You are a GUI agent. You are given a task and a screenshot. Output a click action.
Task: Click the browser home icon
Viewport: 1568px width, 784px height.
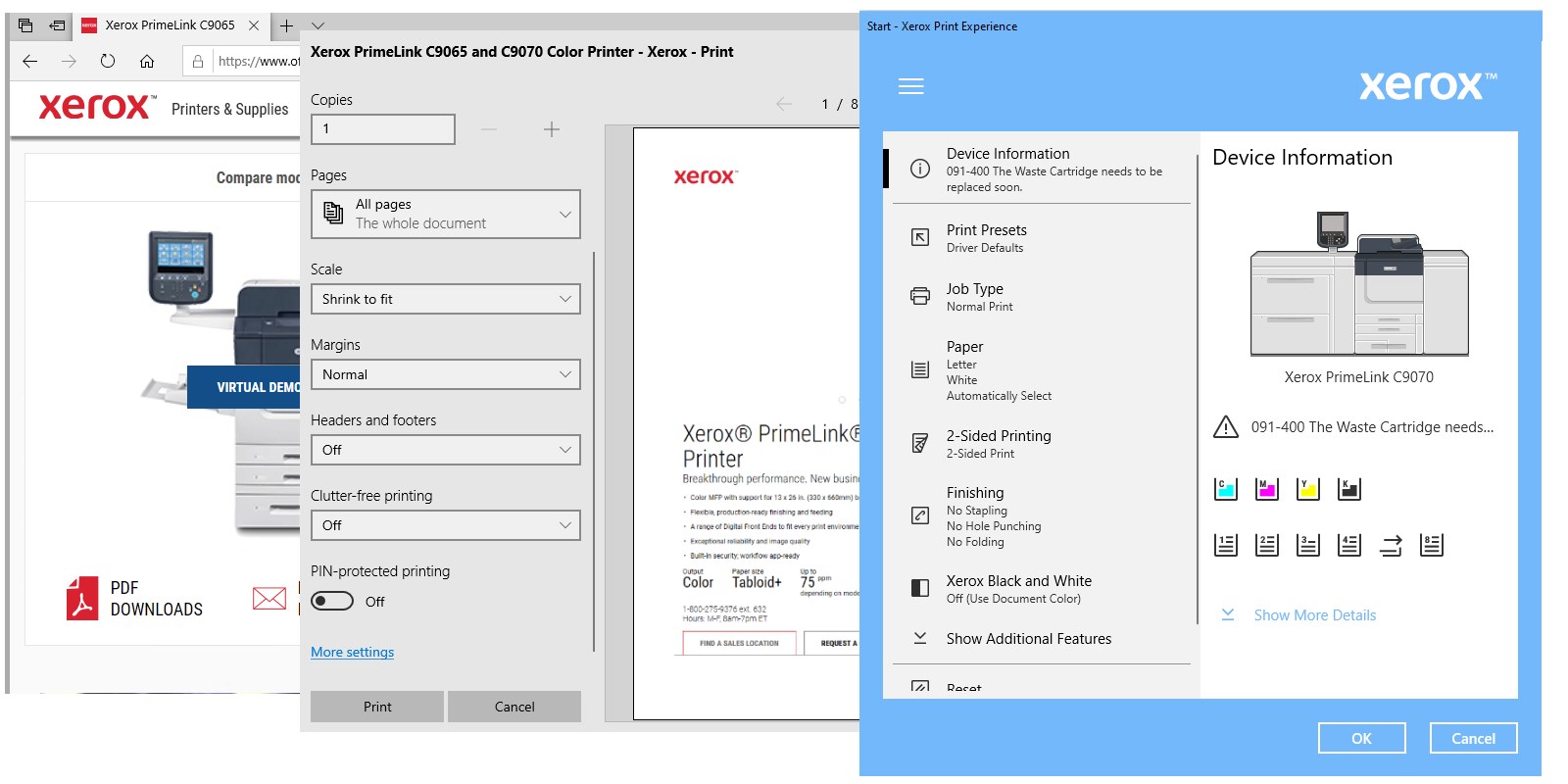point(147,61)
